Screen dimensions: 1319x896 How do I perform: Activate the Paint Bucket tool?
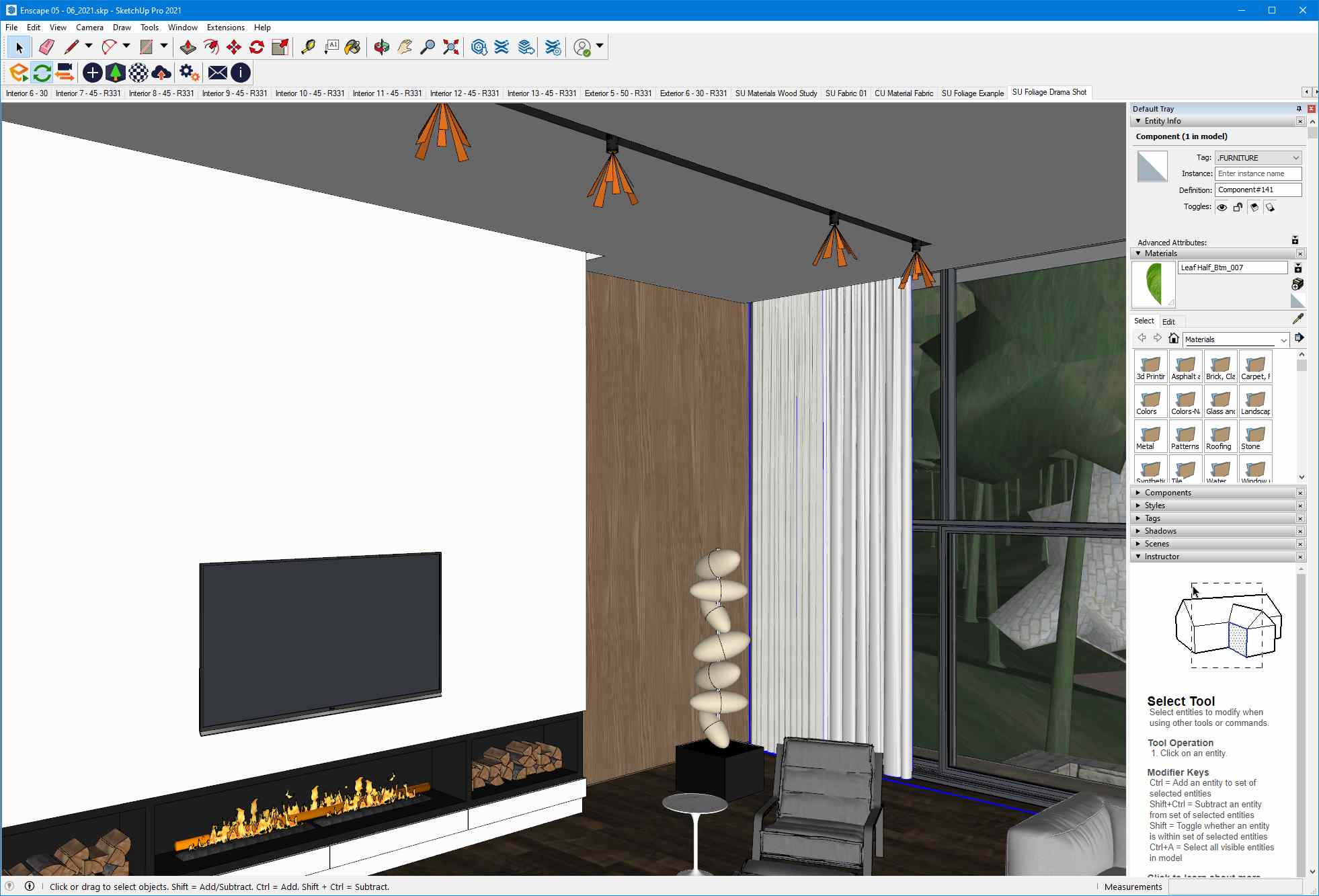(352, 46)
